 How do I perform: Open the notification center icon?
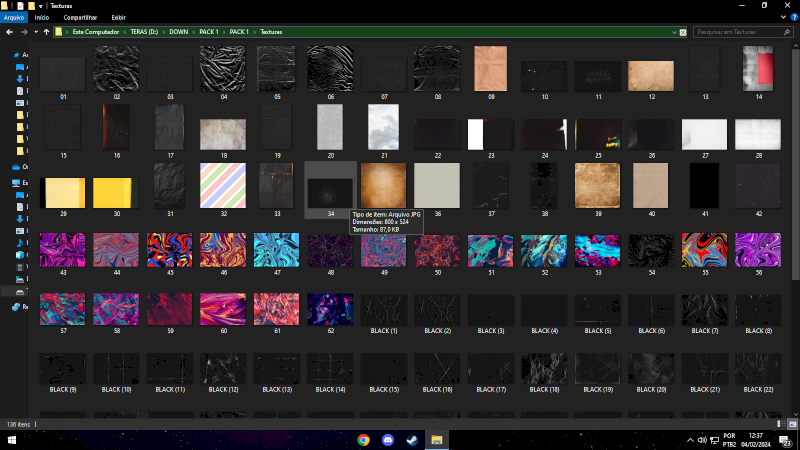click(786, 440)
